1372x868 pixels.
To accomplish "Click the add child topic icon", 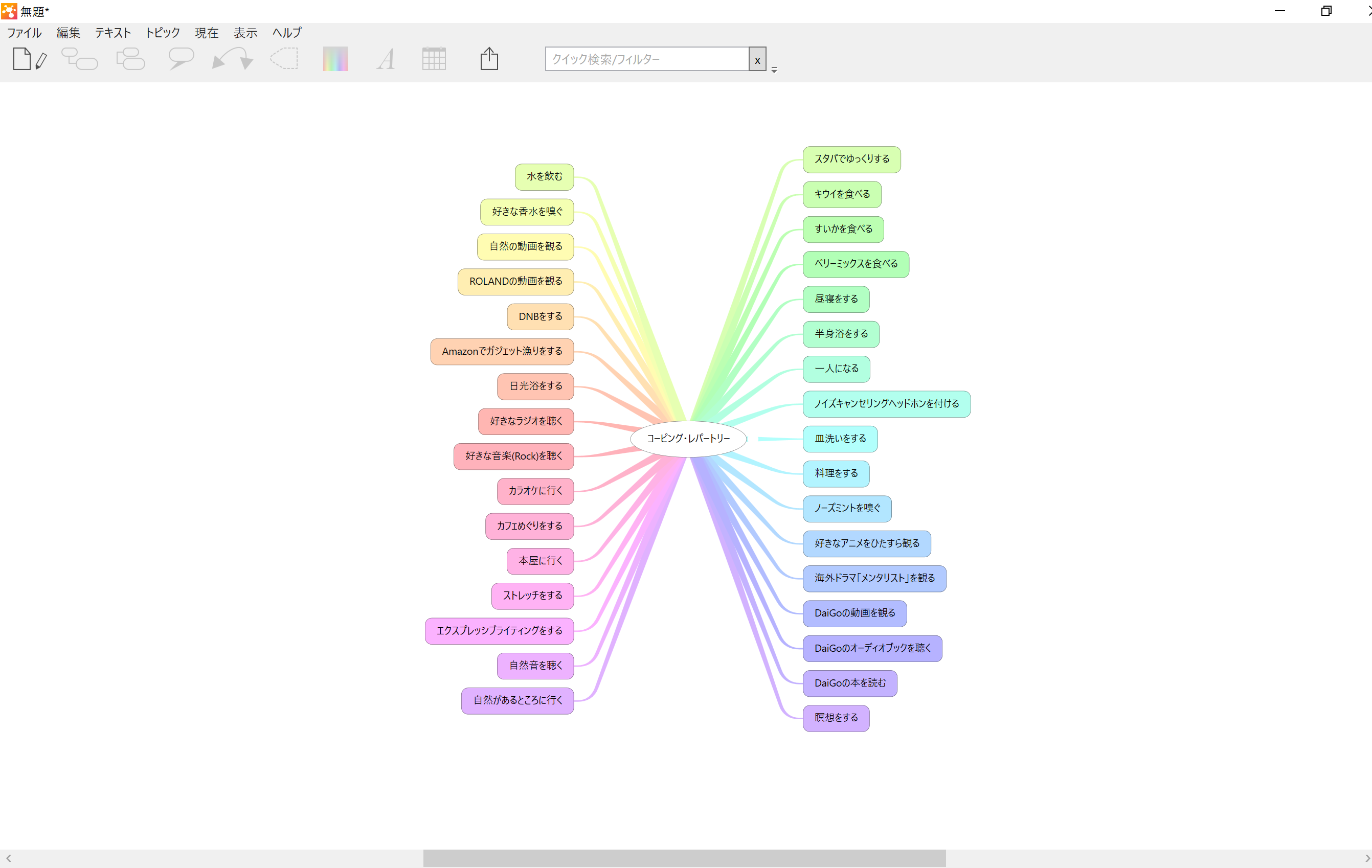I will click(79, 59).
